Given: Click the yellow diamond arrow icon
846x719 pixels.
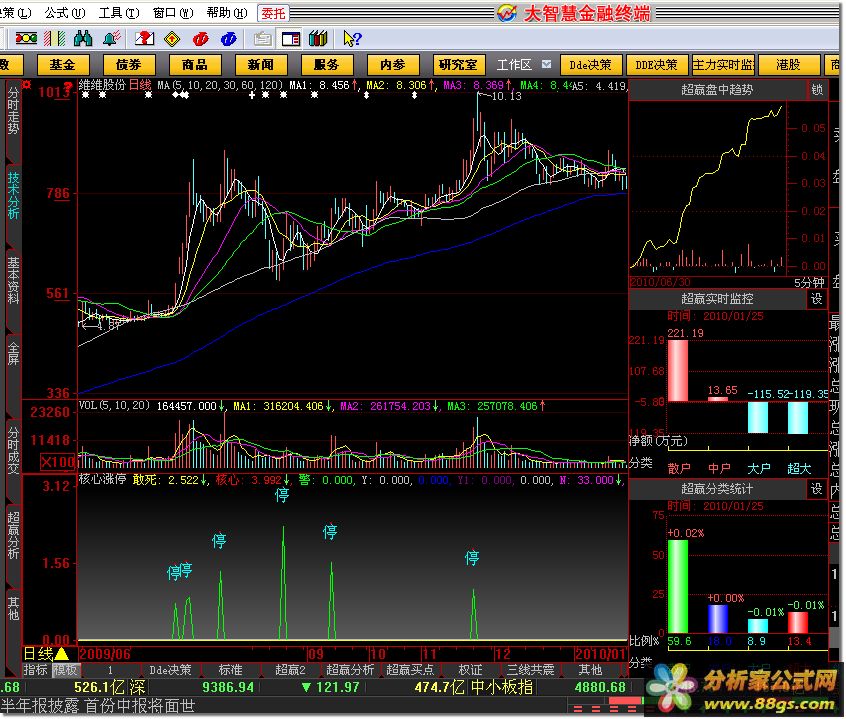Looking at the screenshot, I should click(172, 39).
